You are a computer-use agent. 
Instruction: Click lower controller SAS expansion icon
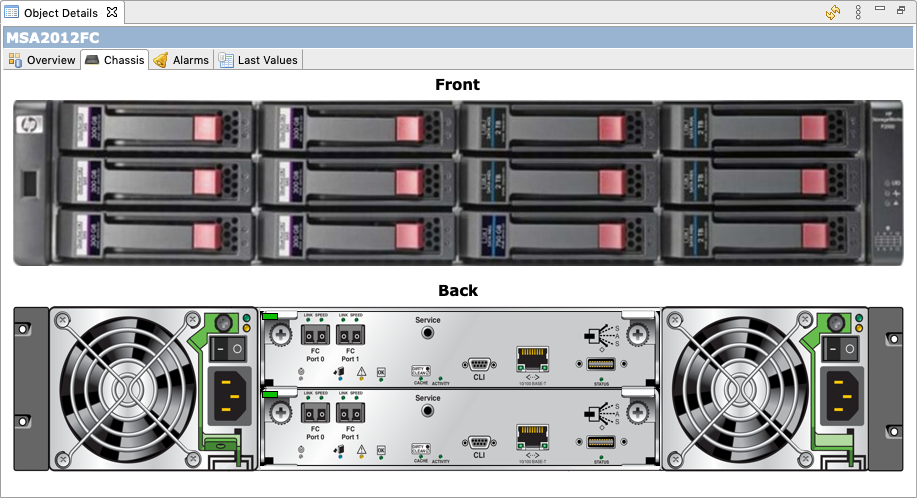(602, 414)
